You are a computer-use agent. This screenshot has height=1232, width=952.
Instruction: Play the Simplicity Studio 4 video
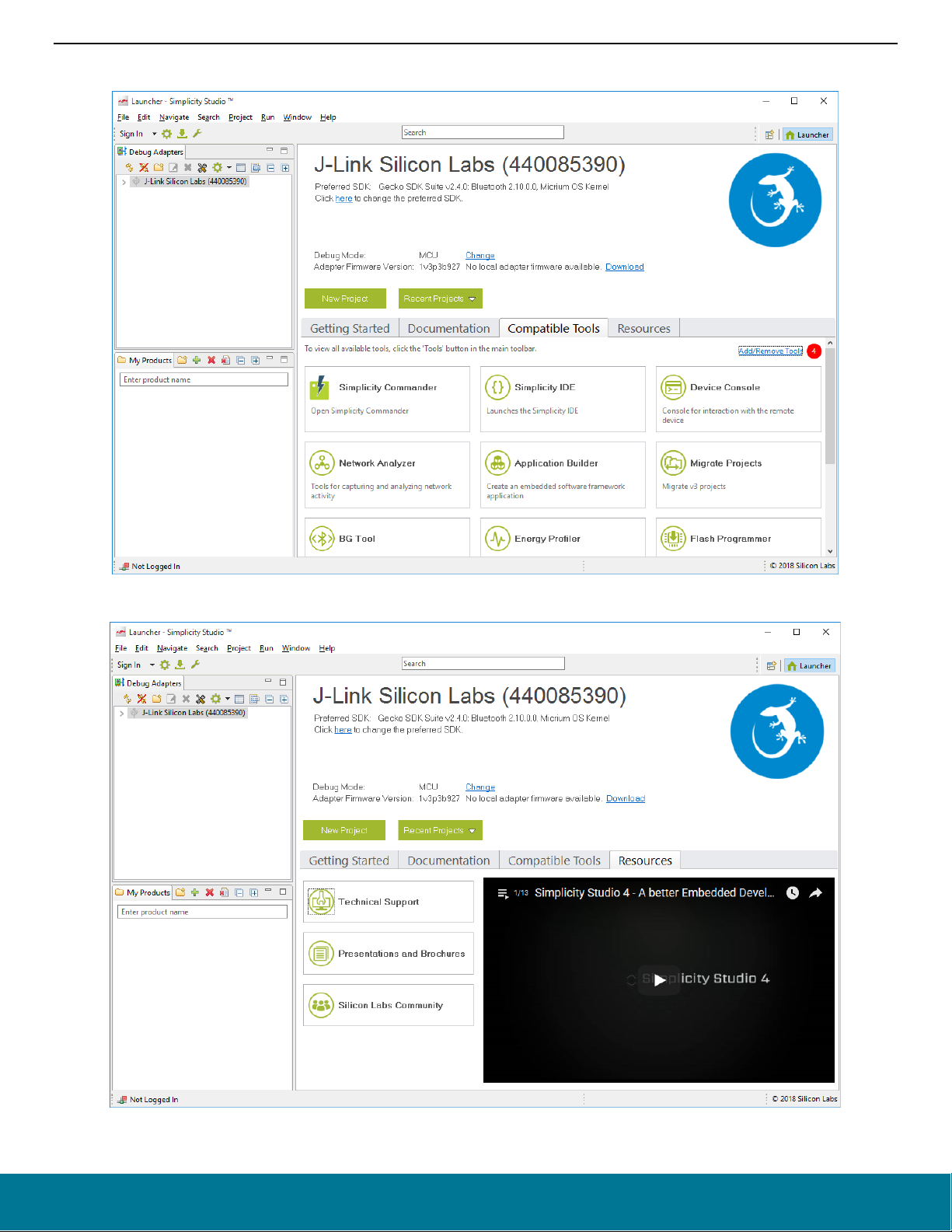pos(659,979)
